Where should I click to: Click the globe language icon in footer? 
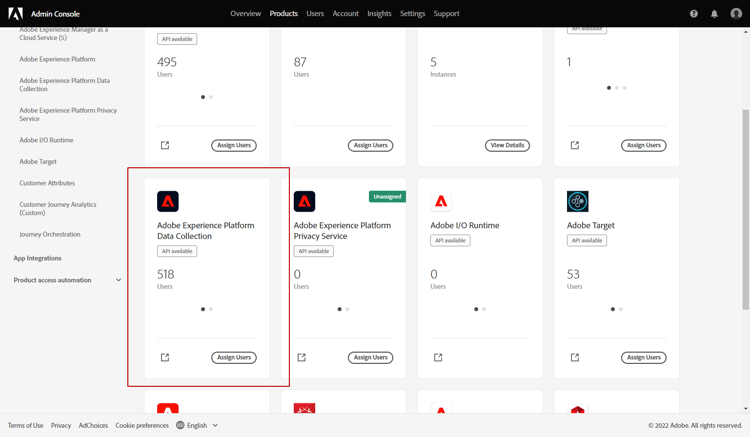tap(180, 425)
